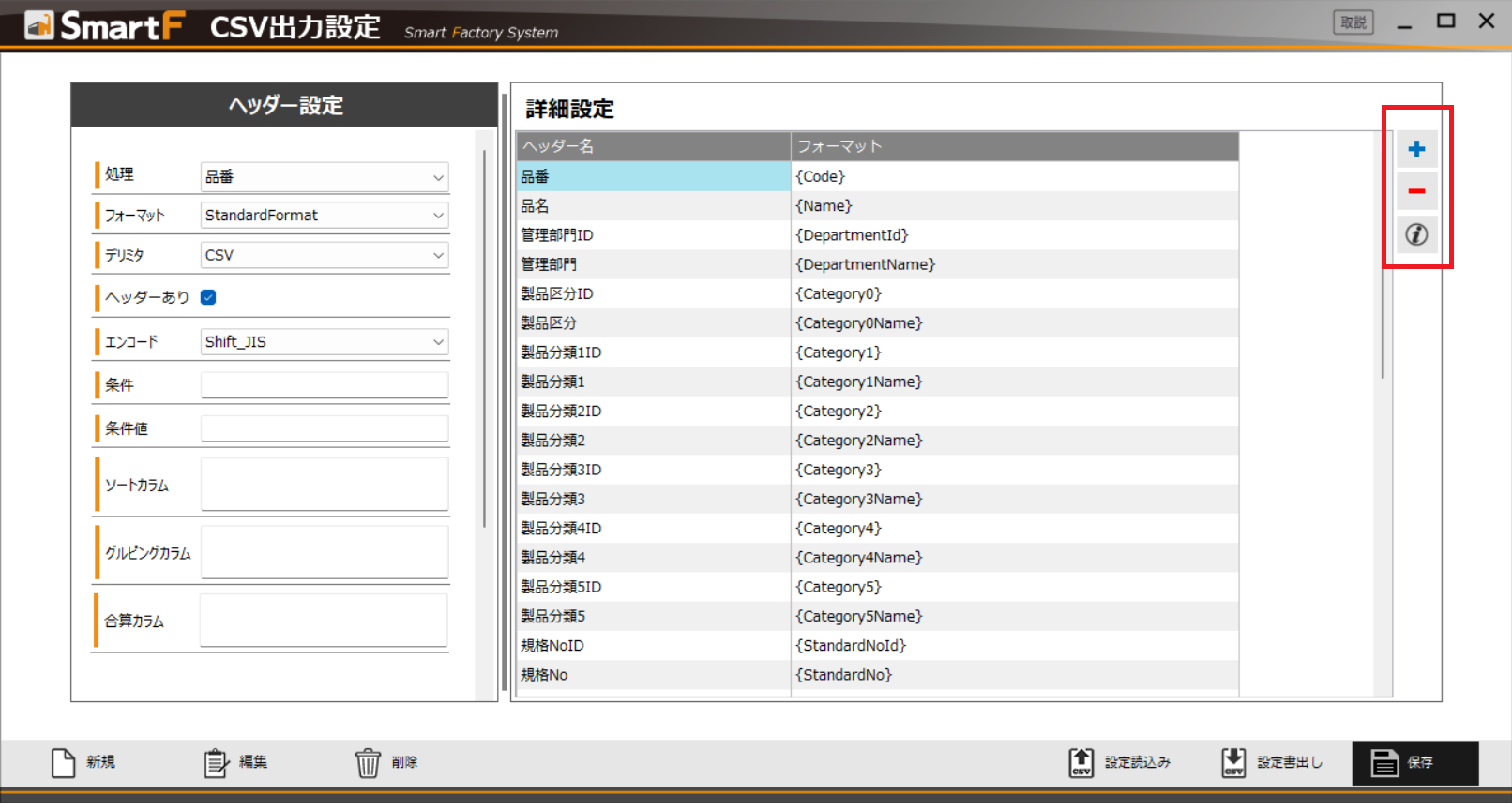Screen dimensions: 1512x809
Task: Click the 新規 (New) document icon
Action: (x=63, y=762)
